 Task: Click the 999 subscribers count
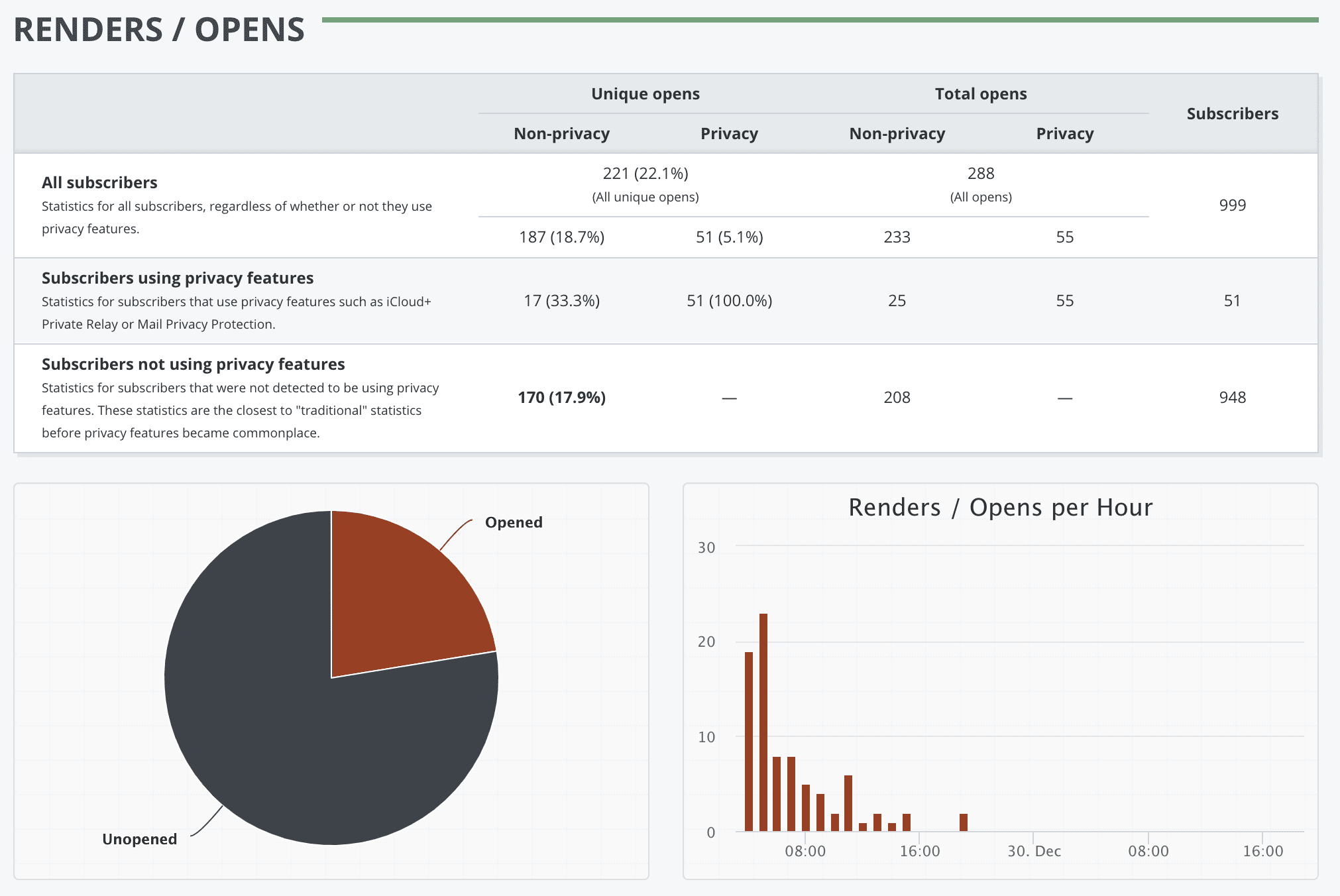click(x=1232, y=205)
